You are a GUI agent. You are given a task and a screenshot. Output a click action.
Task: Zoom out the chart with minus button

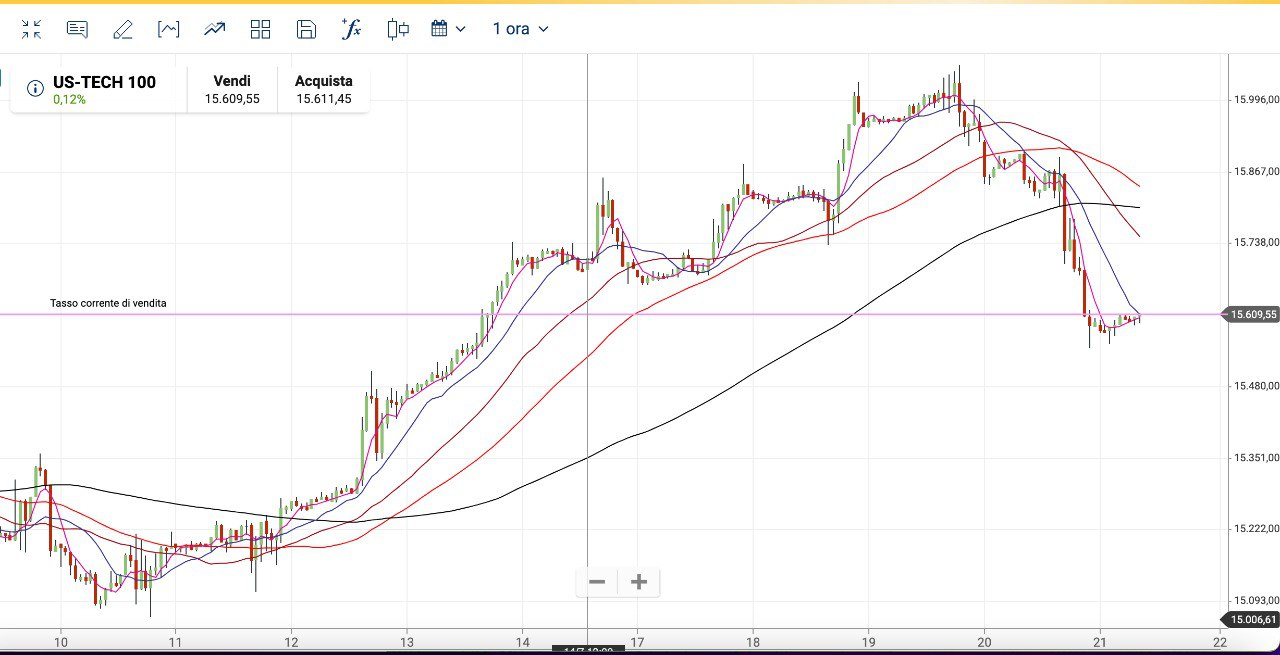[x=597, y=582]
